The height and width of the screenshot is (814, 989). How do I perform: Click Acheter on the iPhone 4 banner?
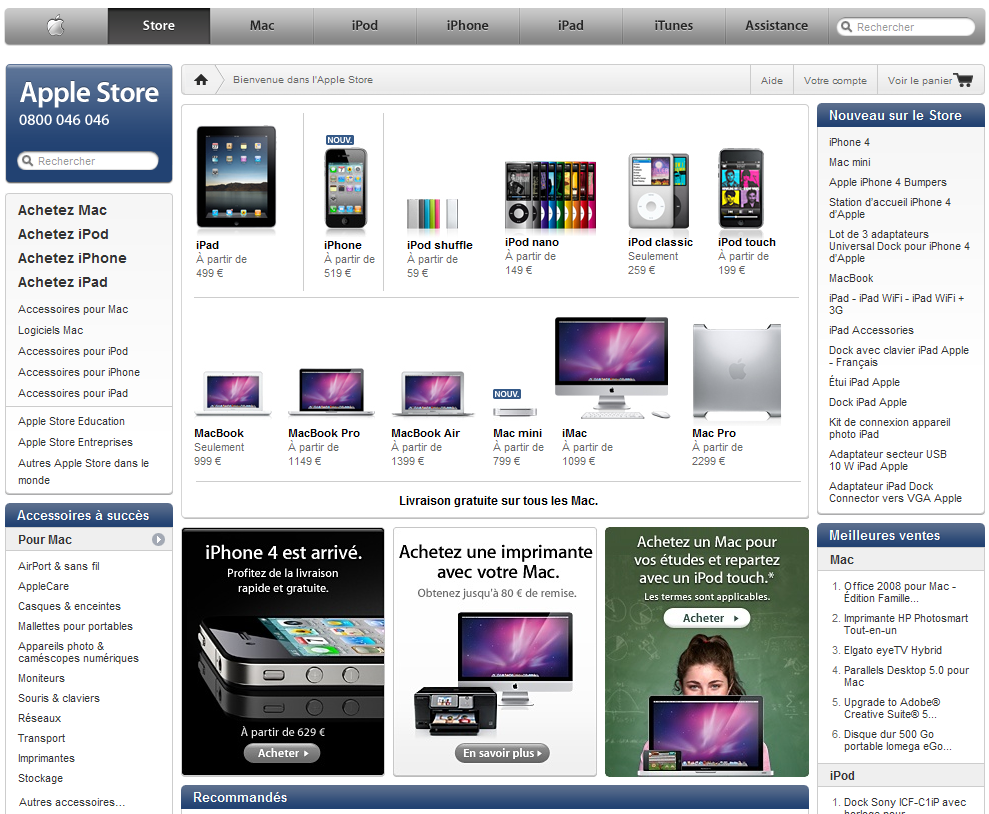point(282,753)
